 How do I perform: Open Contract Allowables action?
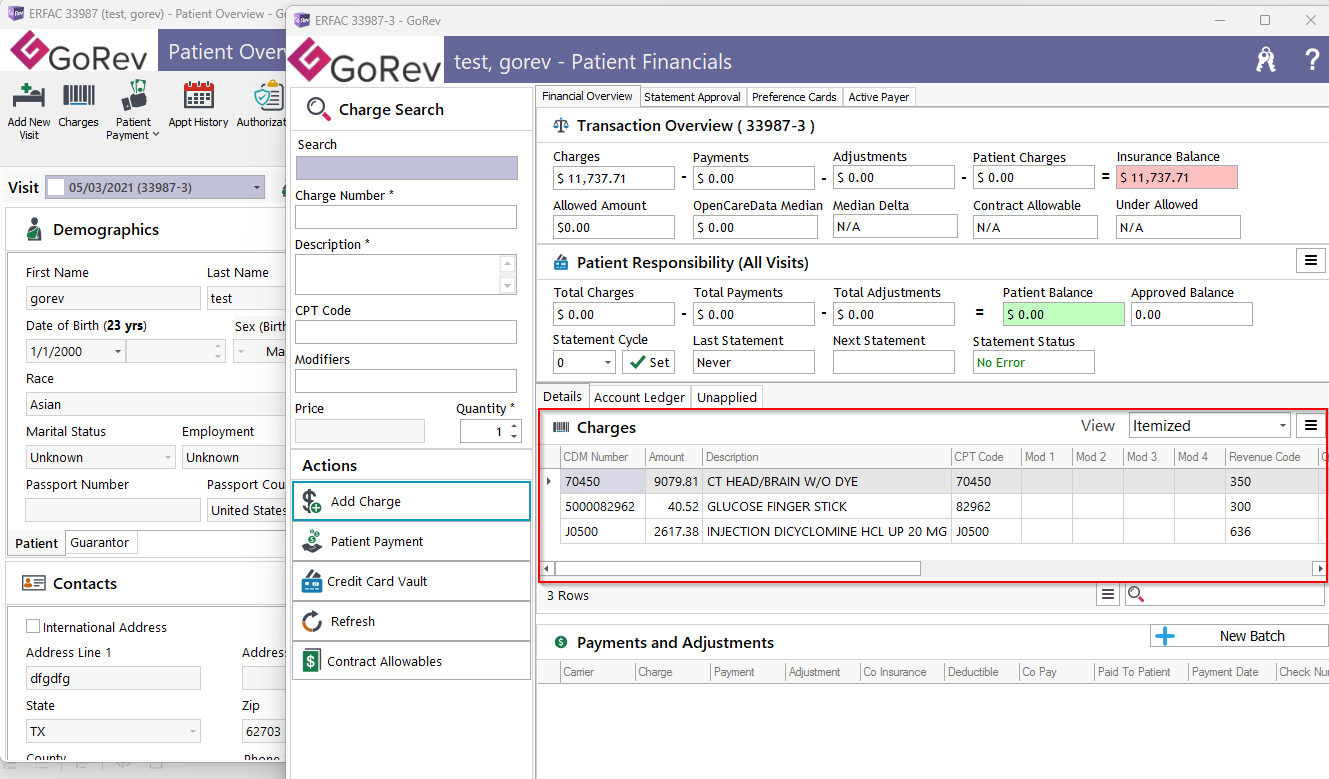pos(411,661)
